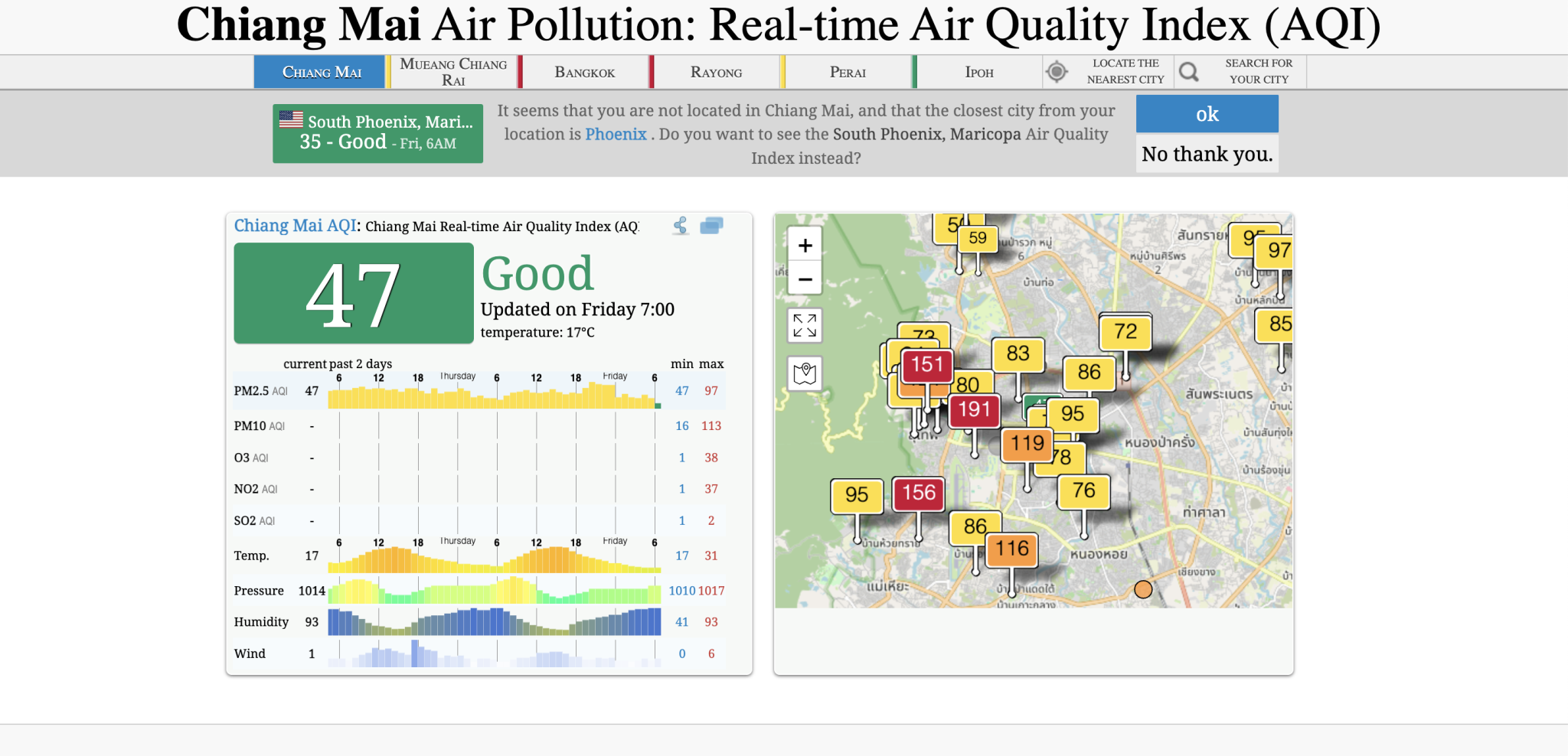This screenshot has height=756, width=1568.
Task: Click the blue widget copy icon
Action: click(711, 226)
